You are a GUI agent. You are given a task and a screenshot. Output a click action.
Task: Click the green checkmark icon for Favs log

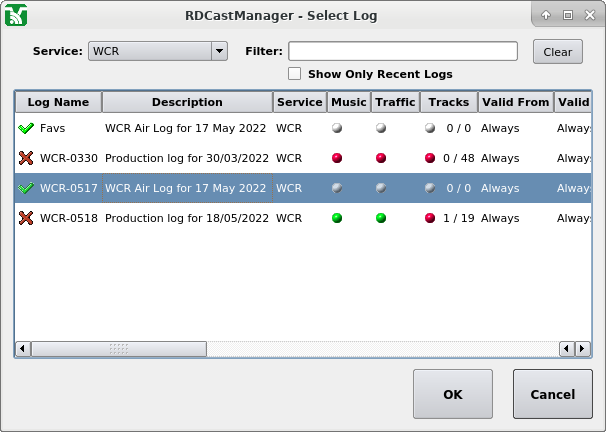26,128
